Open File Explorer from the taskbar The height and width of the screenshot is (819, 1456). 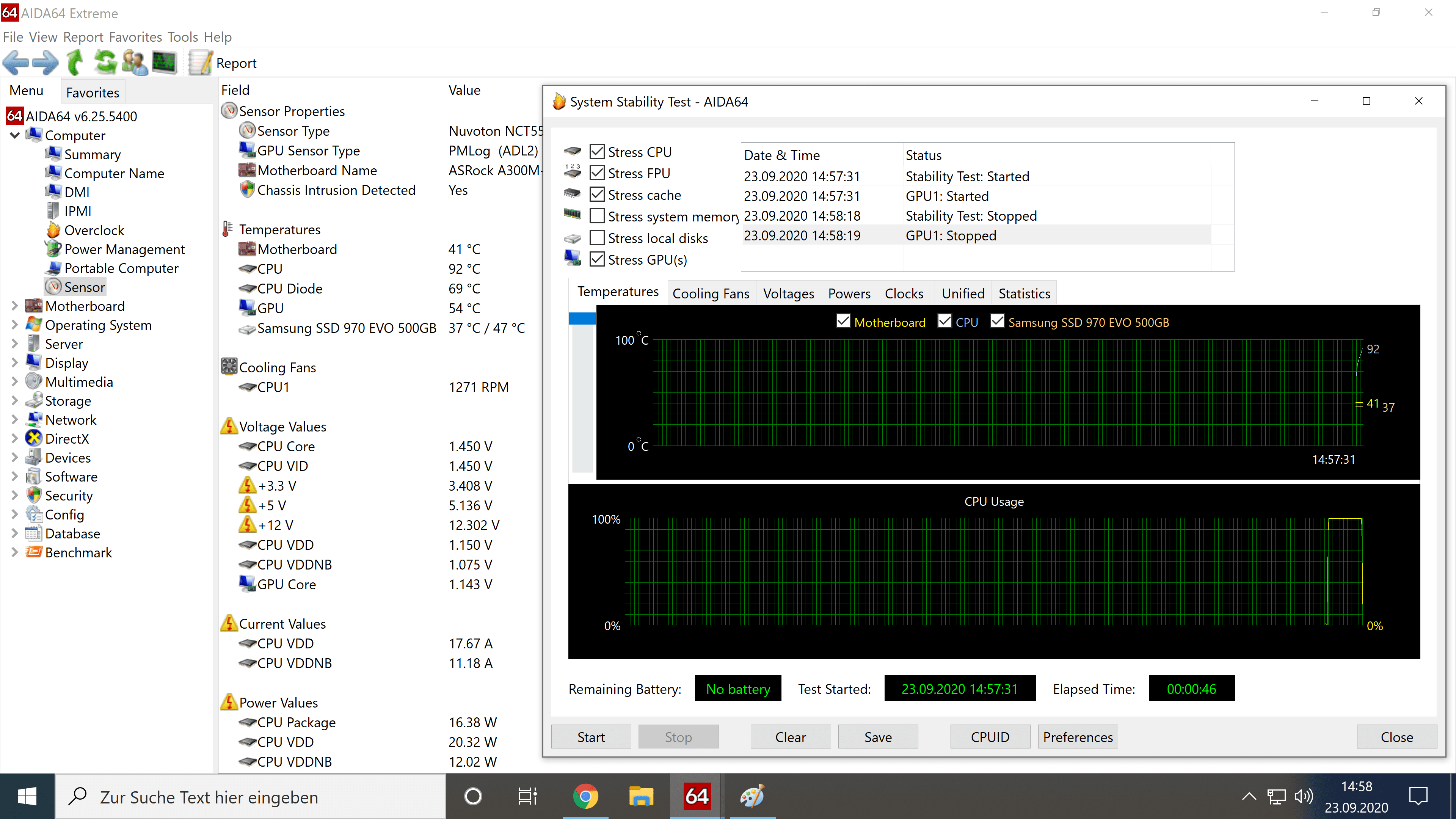641,796
